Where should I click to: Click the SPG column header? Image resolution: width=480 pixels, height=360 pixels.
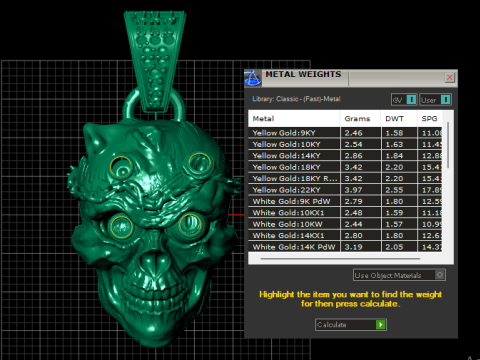[430, 119]
